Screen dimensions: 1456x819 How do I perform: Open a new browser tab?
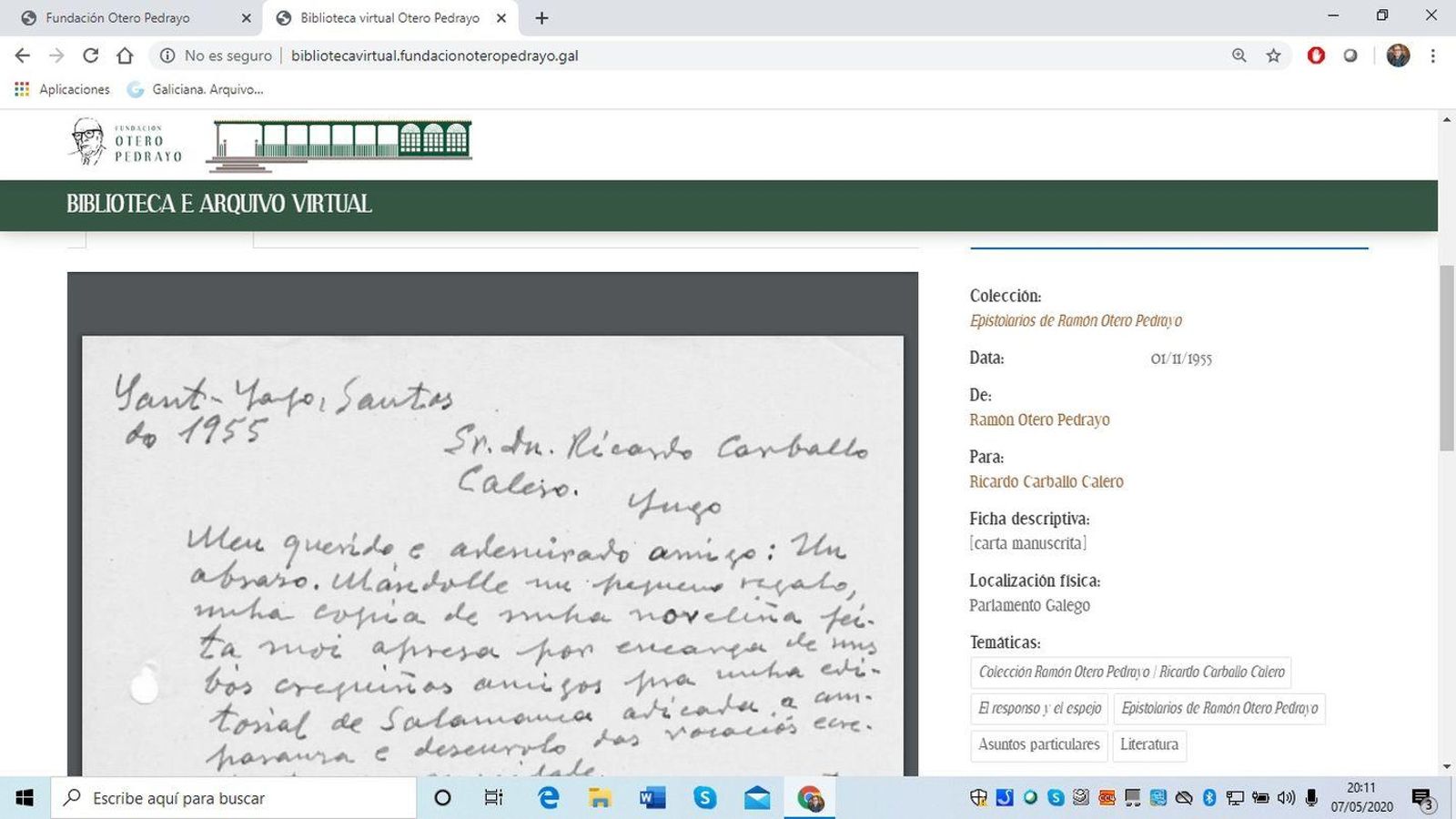click(x=542, y=18)
